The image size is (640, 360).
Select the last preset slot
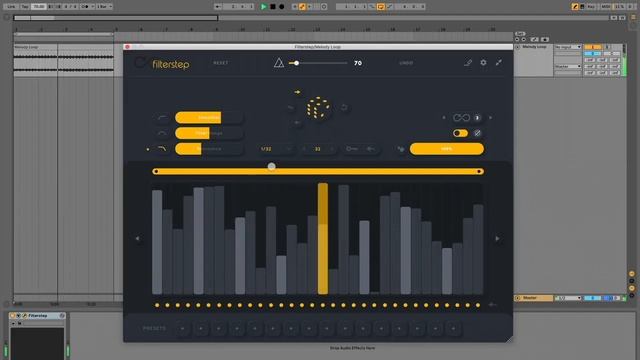(x=453, y=328)
